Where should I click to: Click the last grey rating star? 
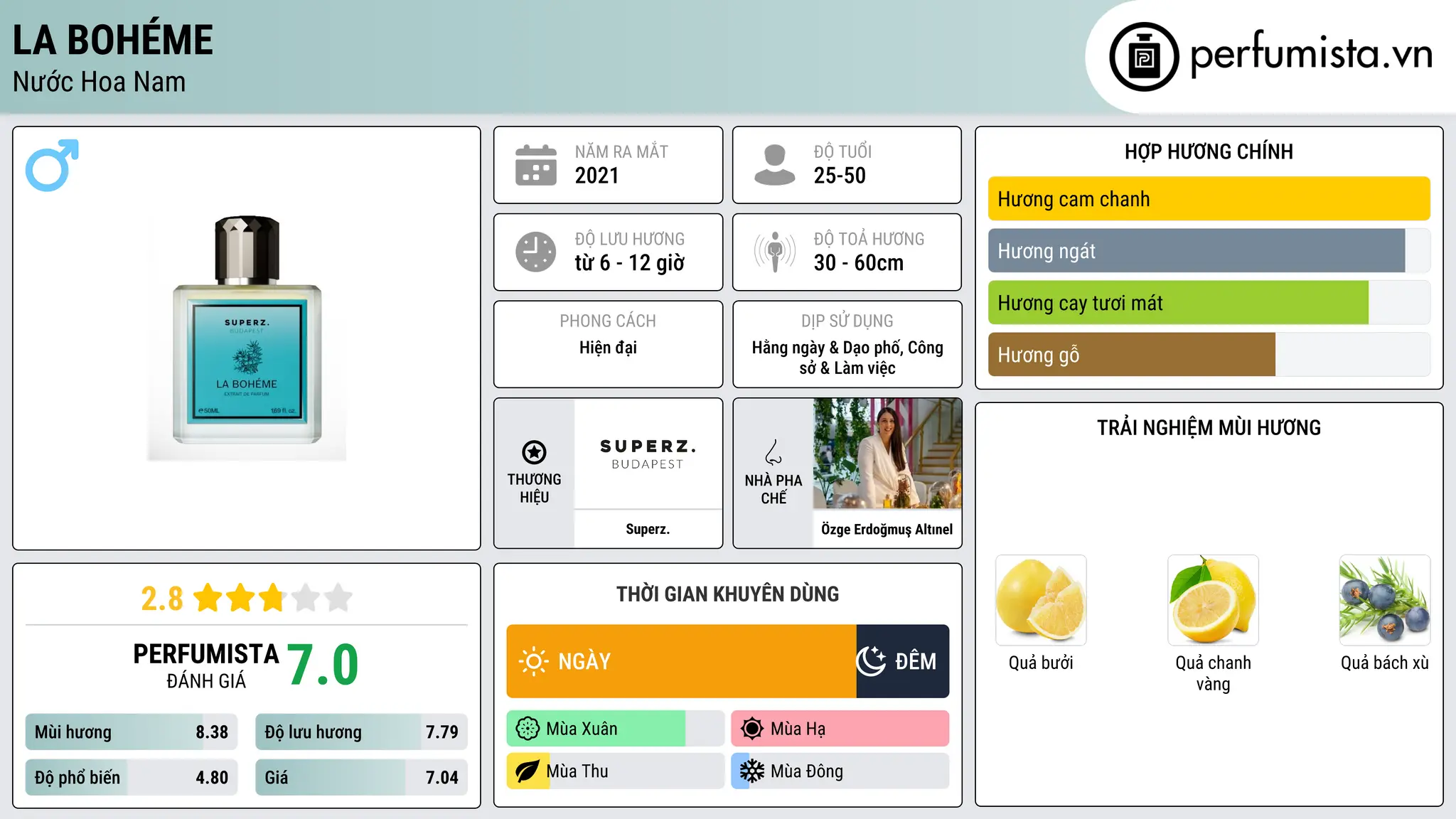click(338, 598)
